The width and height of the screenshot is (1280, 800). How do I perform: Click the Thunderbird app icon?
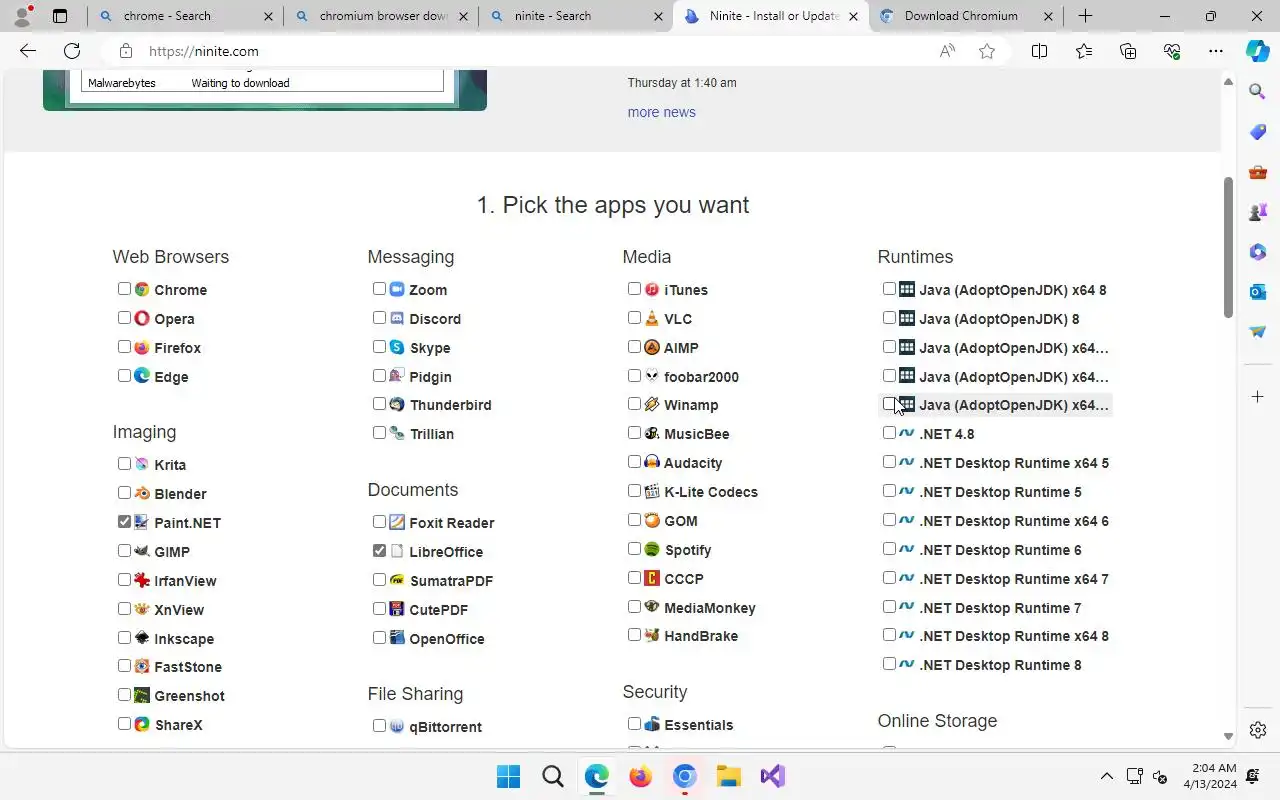[397, 404]
